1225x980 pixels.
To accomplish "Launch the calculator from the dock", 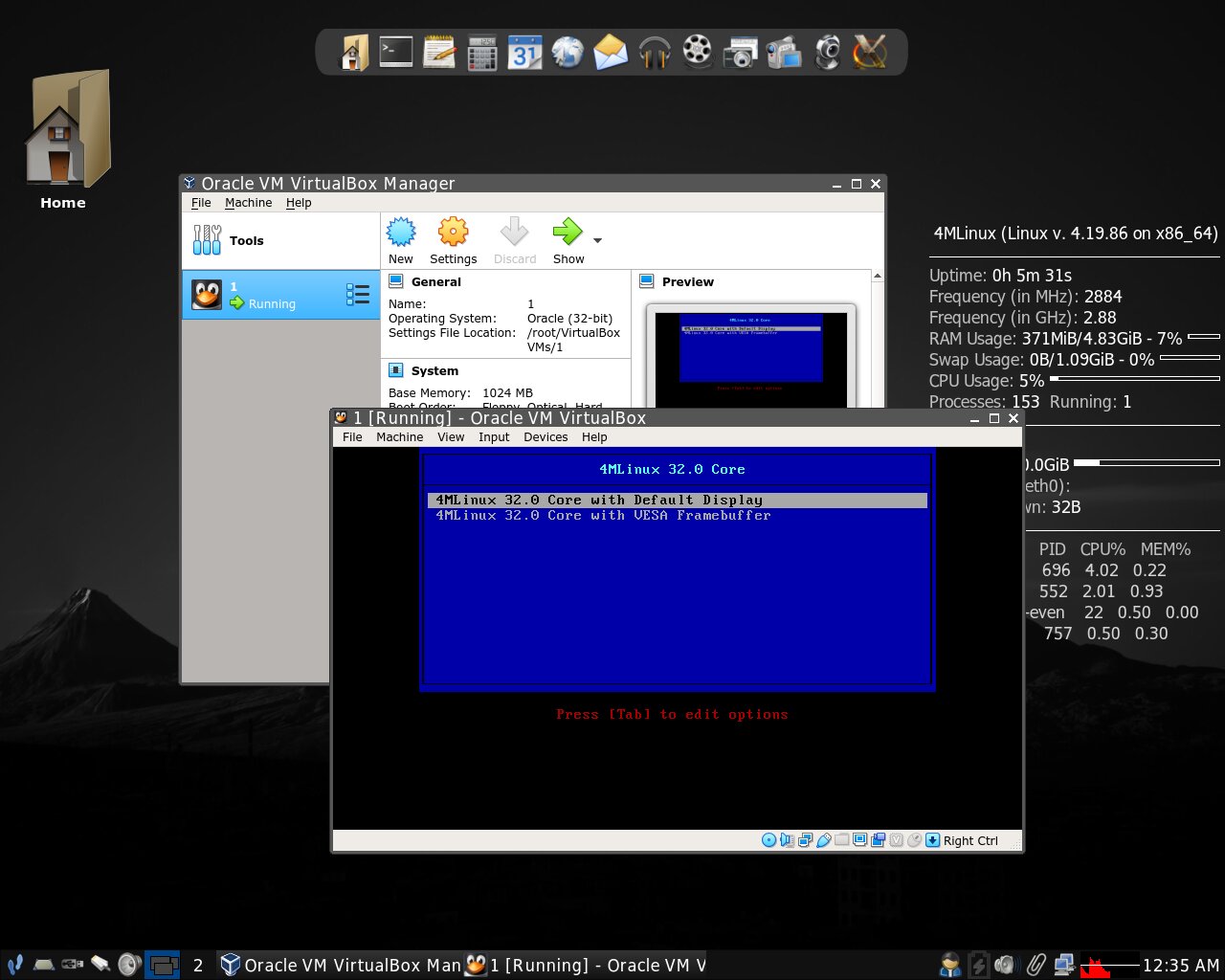I will coord(482,53).
